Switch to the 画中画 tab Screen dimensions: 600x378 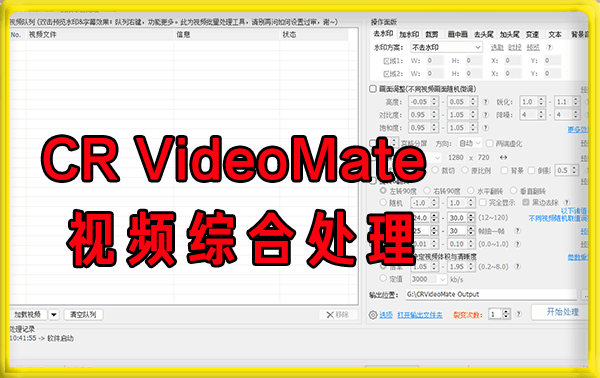coord(458,34)
